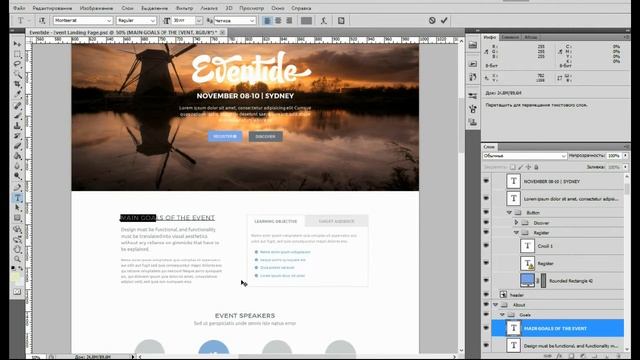Select the Lasso tool

tap(17, 64)
